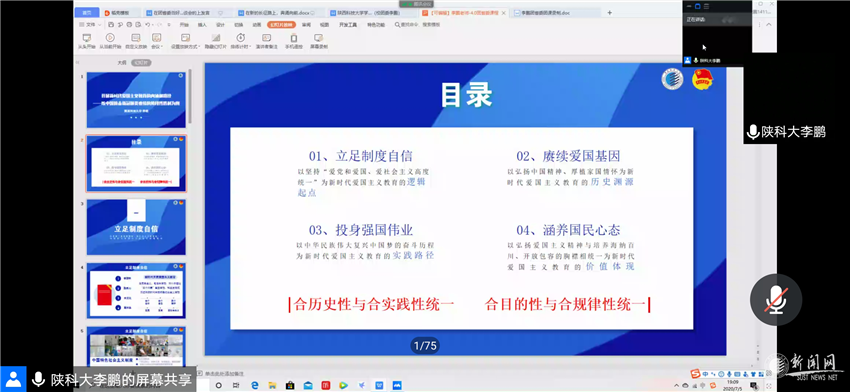Start screen recording (屏幕录制) tool
This screenshot has width=850, height=392.
pos(318,41)
